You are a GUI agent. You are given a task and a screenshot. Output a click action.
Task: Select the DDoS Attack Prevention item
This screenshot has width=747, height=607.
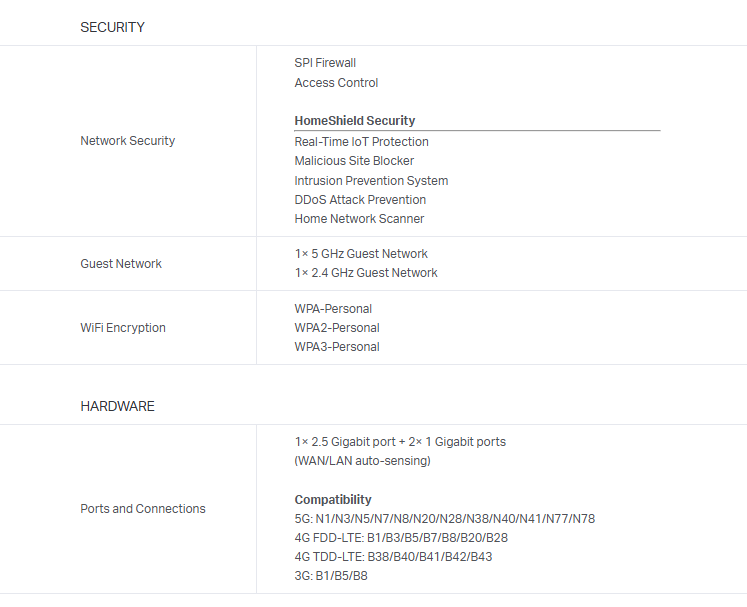360,200
